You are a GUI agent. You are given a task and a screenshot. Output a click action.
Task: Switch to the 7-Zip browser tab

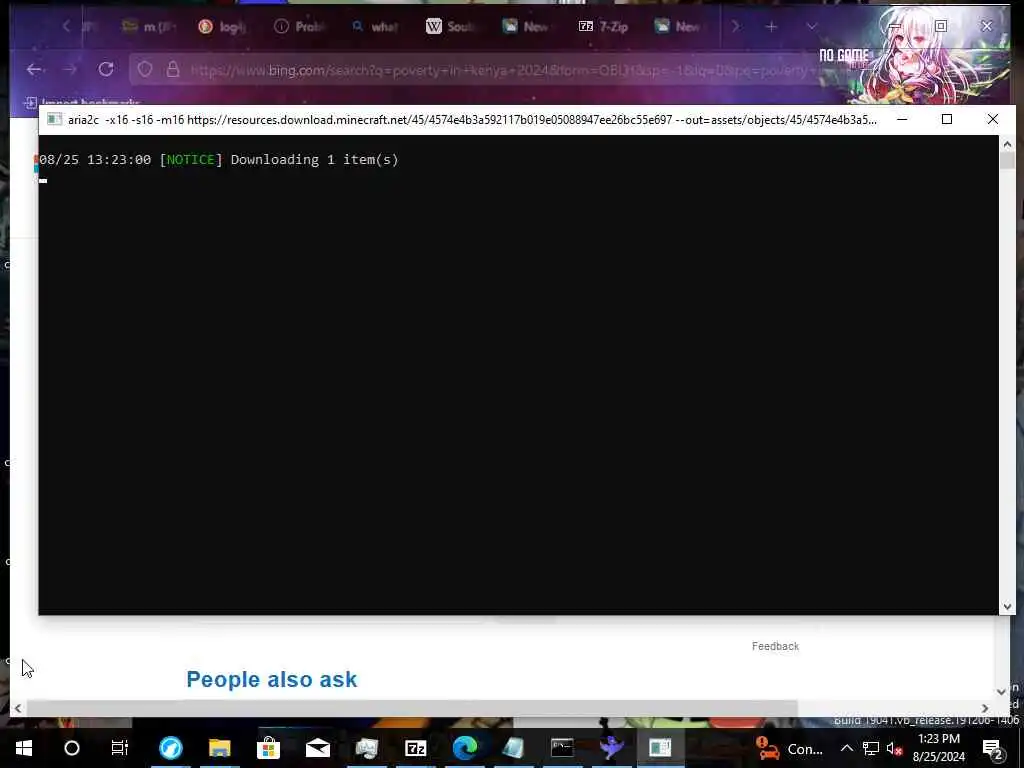point(603,26)
